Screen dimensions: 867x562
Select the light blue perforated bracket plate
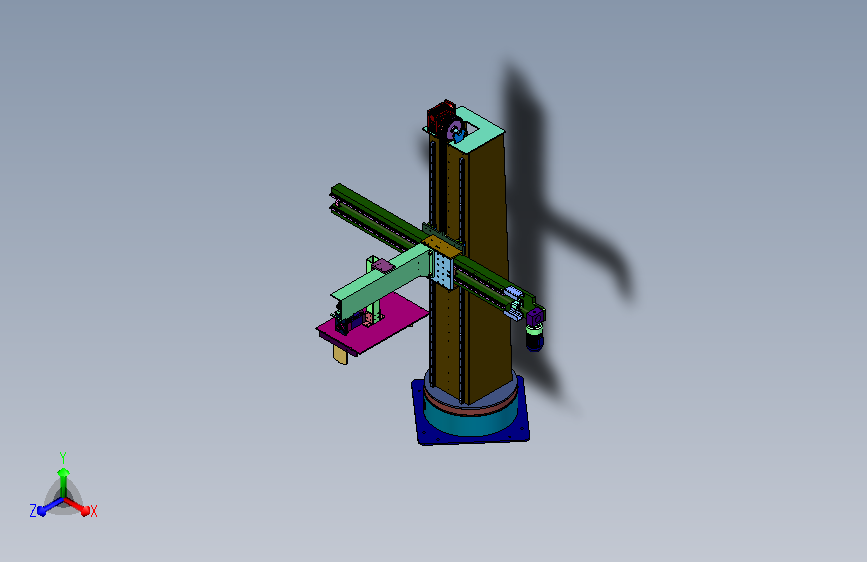coord(443,272)
